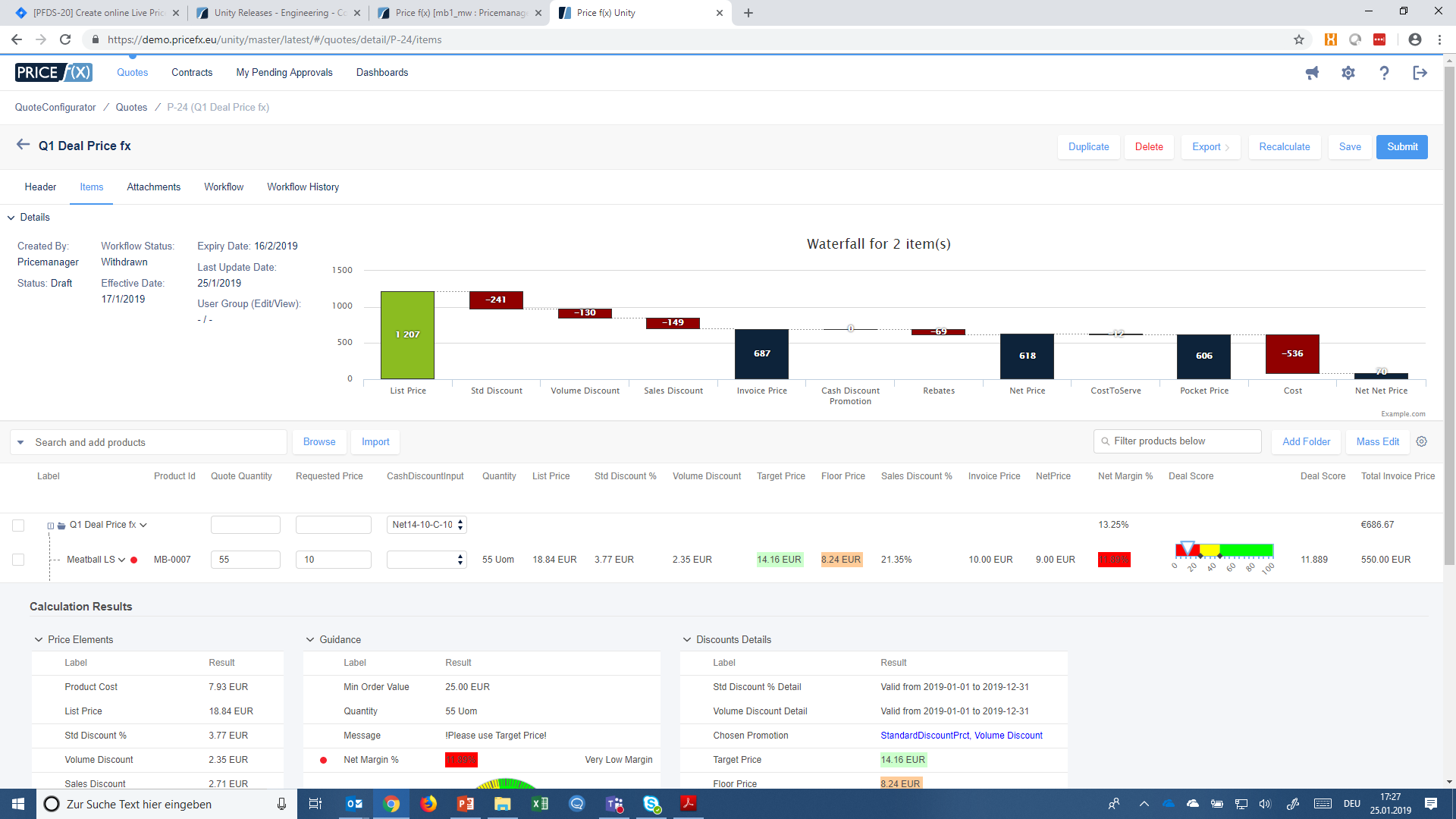The width and height of the screenshot is (1456, 819).
Task: Open help using the question mark icon
Action: click(1384, 72)
